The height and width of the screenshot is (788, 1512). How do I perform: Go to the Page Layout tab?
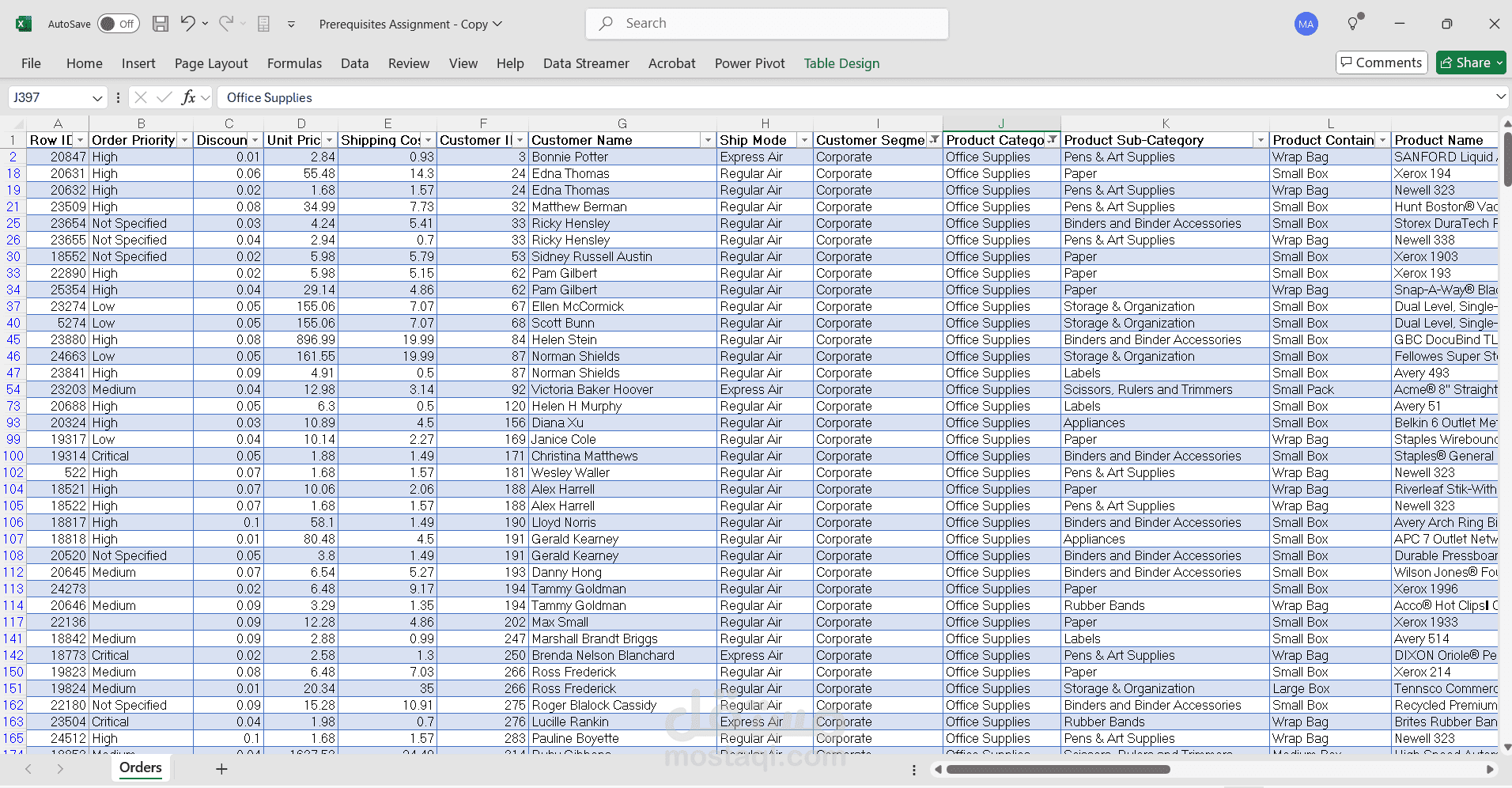pos(211,63)
